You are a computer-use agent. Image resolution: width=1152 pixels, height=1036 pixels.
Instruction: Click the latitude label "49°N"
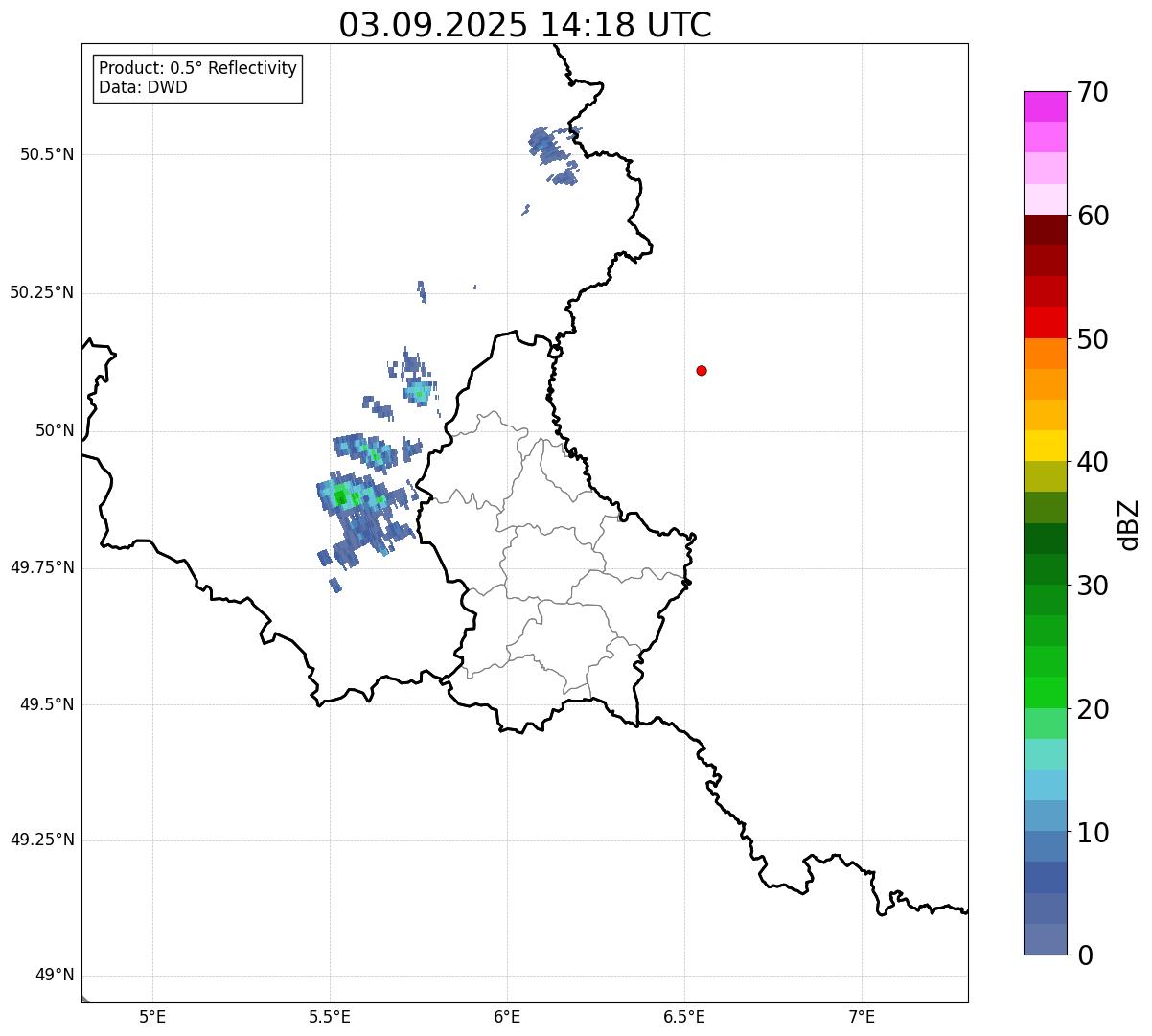(x=55, y=975)
